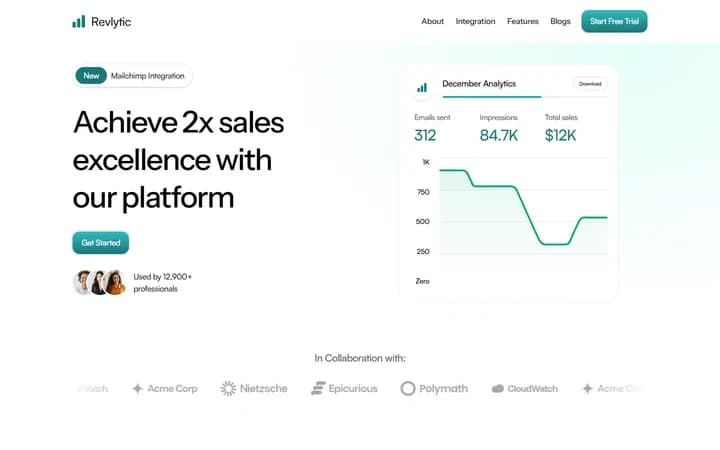Click the first user avatar photo

pyautogui.click(x=82, y=282)
